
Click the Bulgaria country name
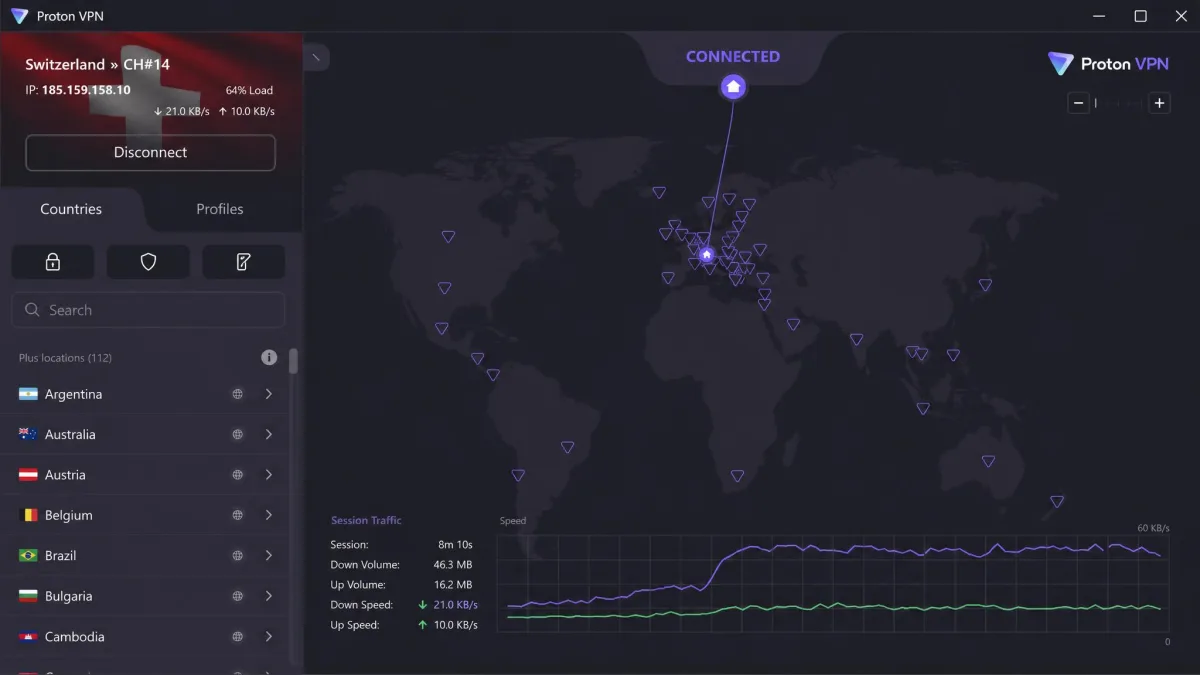69,596
